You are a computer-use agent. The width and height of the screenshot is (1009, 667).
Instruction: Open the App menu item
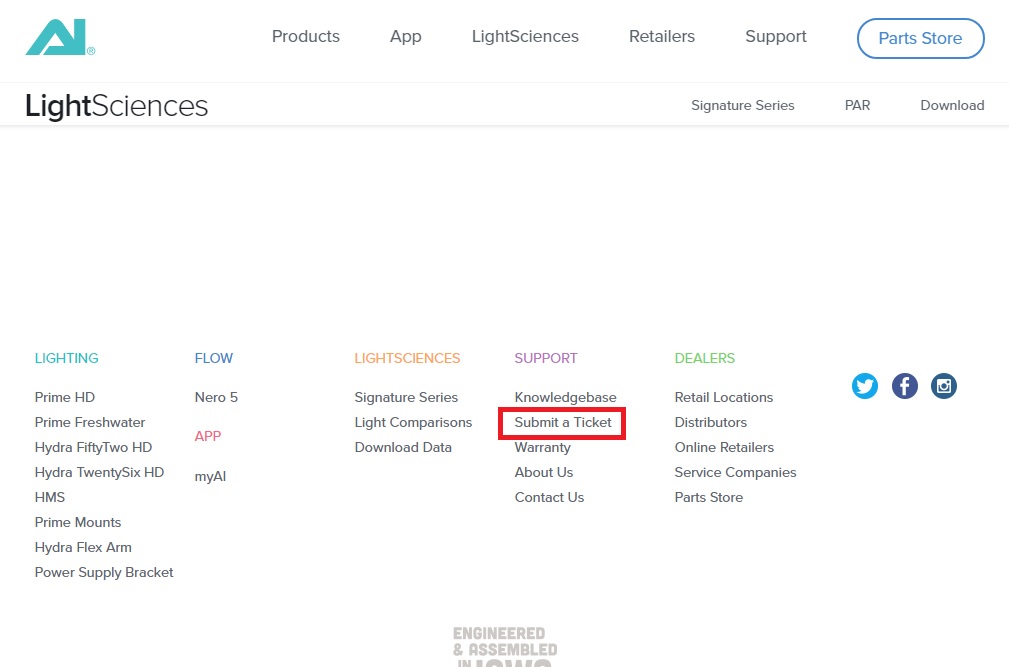[x=405, y=37]
